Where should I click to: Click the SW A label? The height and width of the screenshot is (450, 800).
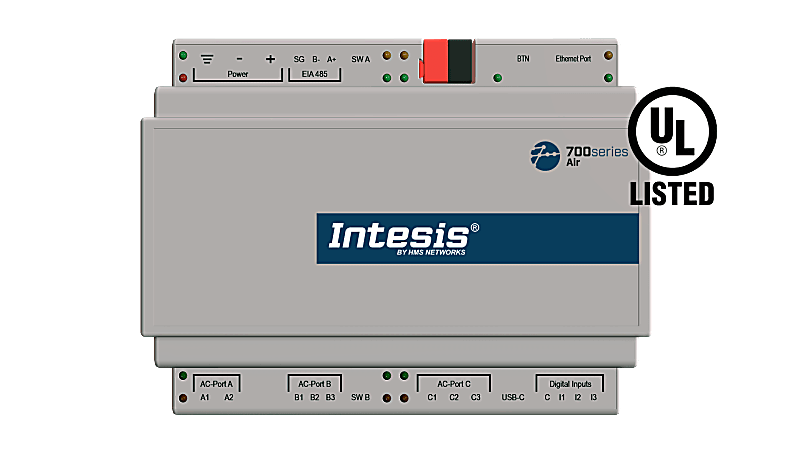pos(360,59)
